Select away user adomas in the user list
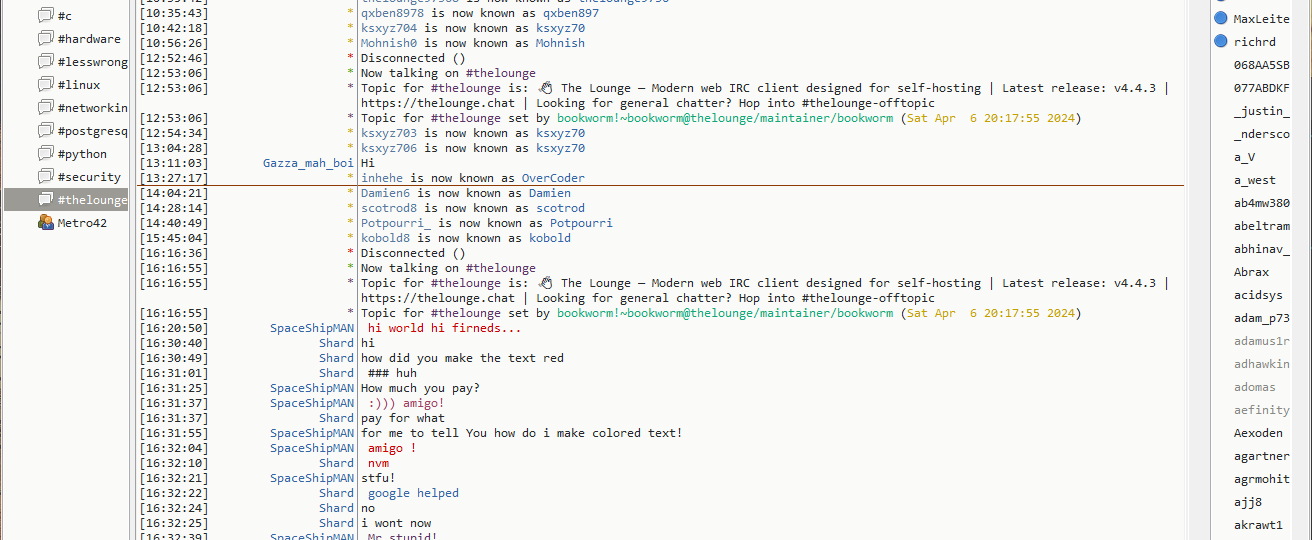1312x540 pixels. point(1254,387)
